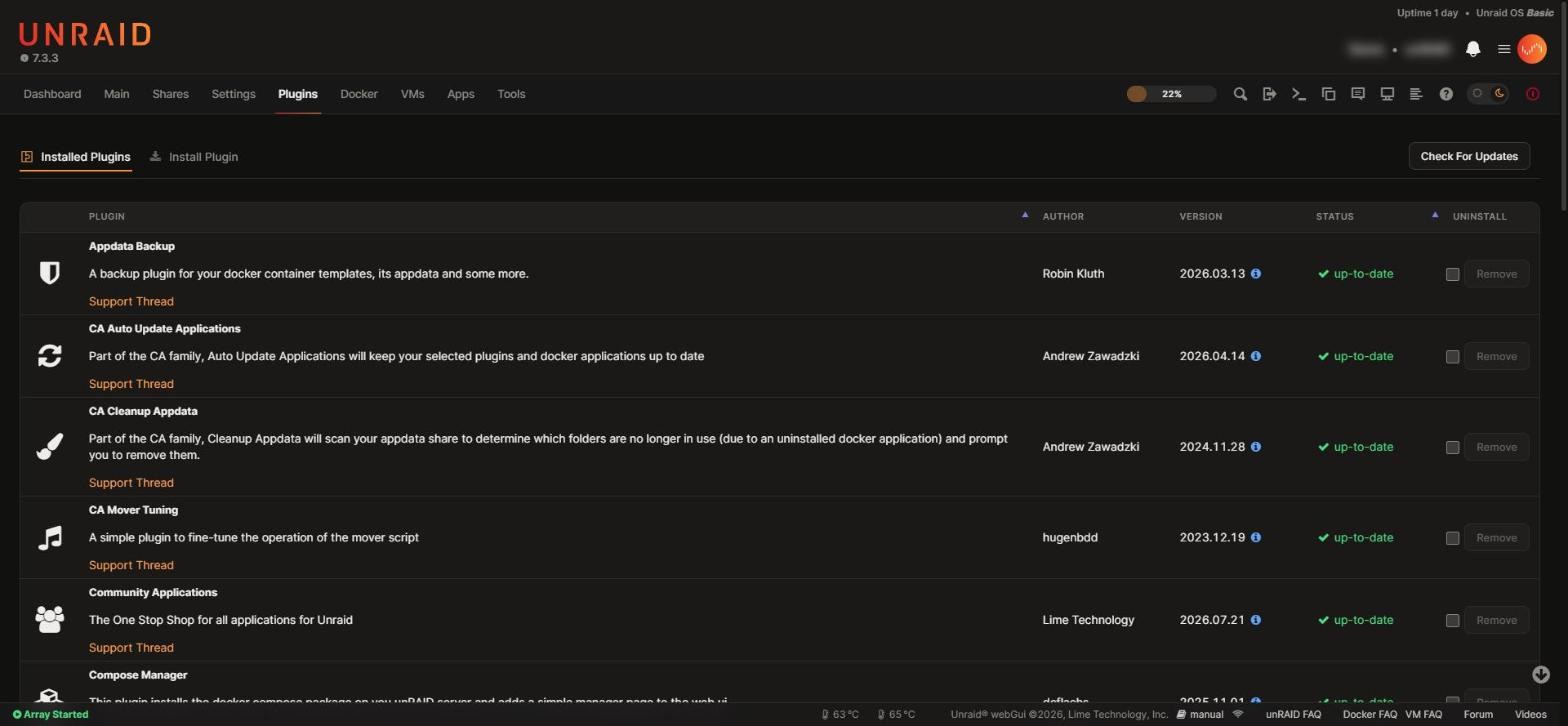The height and width of the screenshot is (726, 1568).
Task: Toggle the dark/light theme switch
Action: (x=1489, y=94)
